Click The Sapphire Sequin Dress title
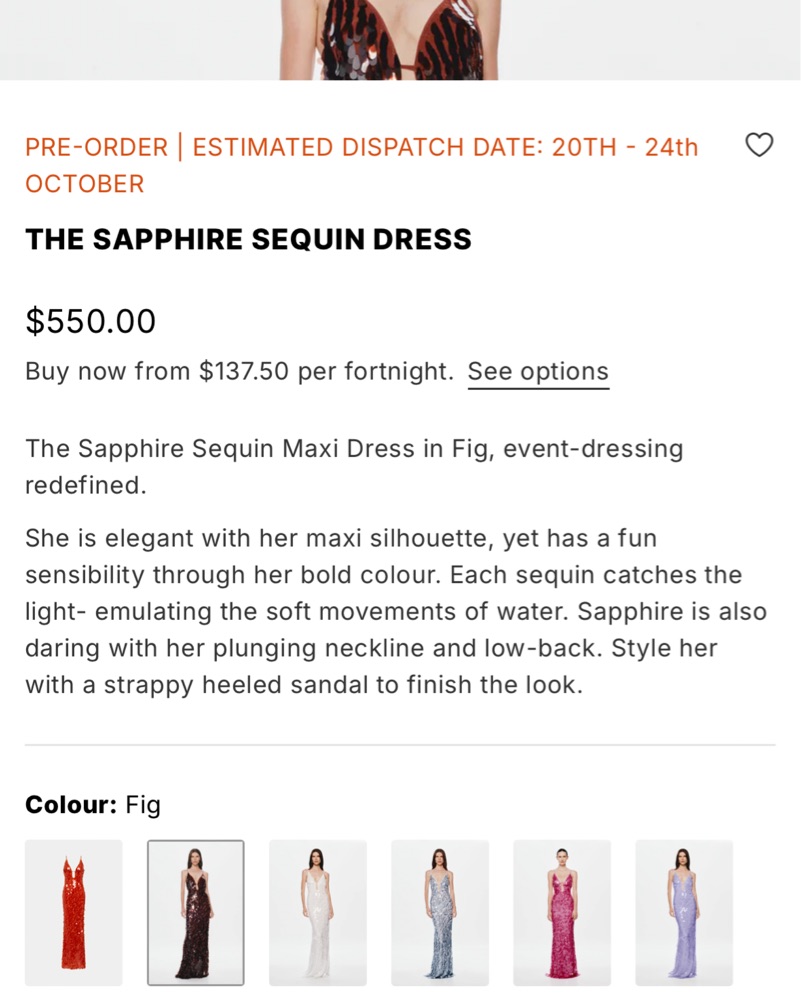Screen dimensions: 801x1000 248,240
